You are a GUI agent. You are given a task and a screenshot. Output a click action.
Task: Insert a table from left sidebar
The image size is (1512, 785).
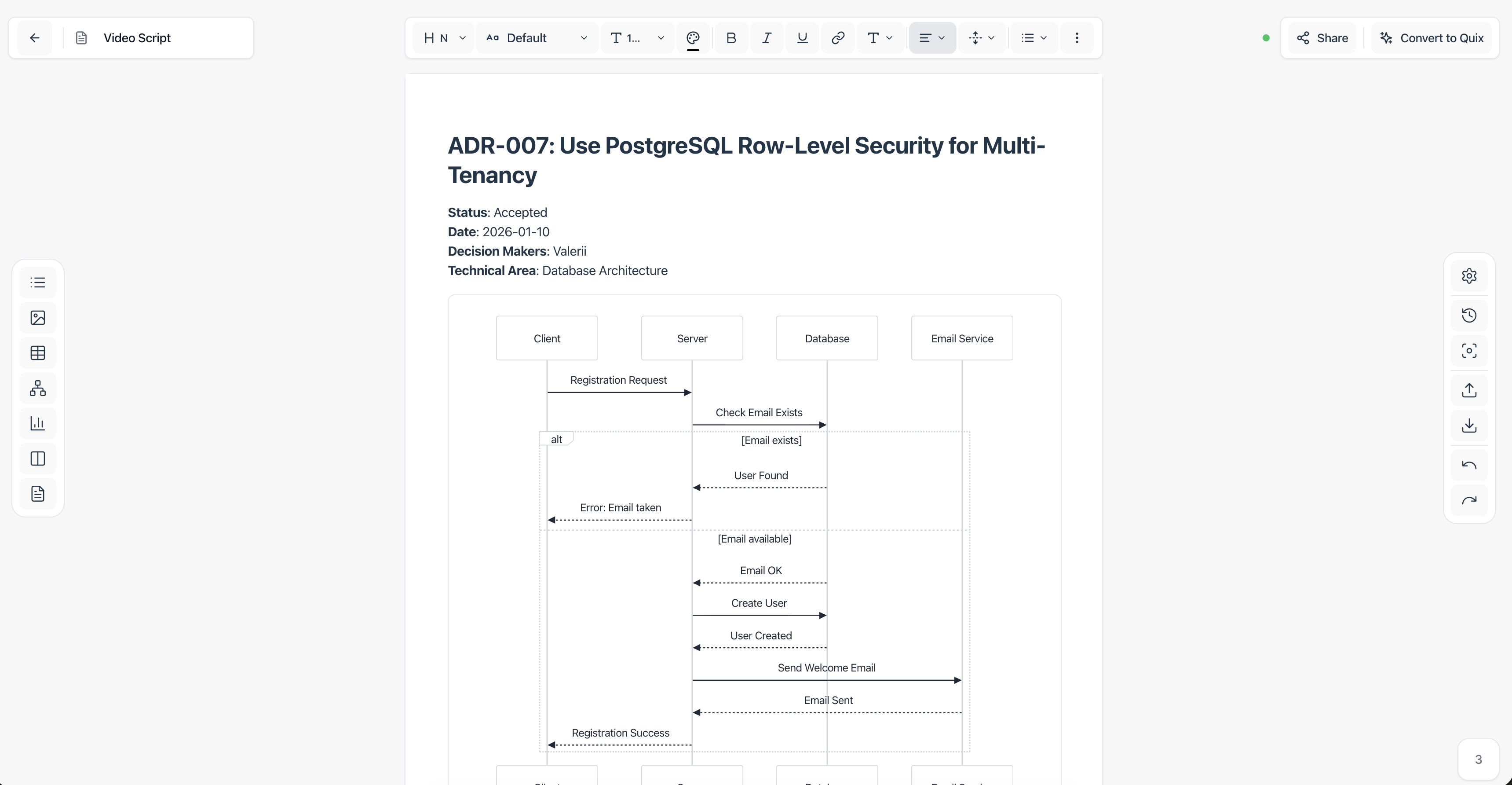pyautogui.click(x=37, y=353)
